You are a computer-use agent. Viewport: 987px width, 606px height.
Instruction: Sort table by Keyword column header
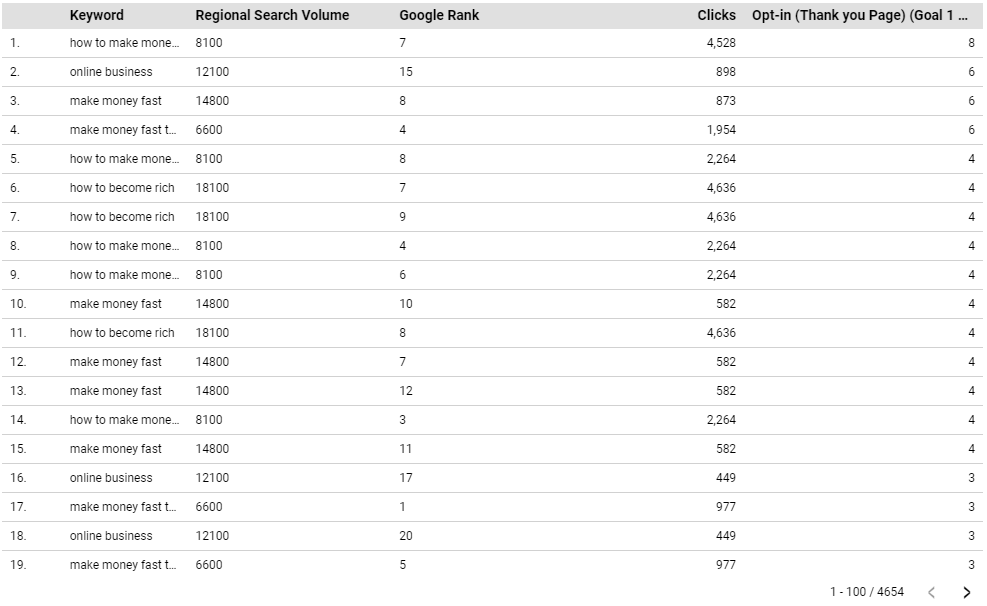coord(97,15)
